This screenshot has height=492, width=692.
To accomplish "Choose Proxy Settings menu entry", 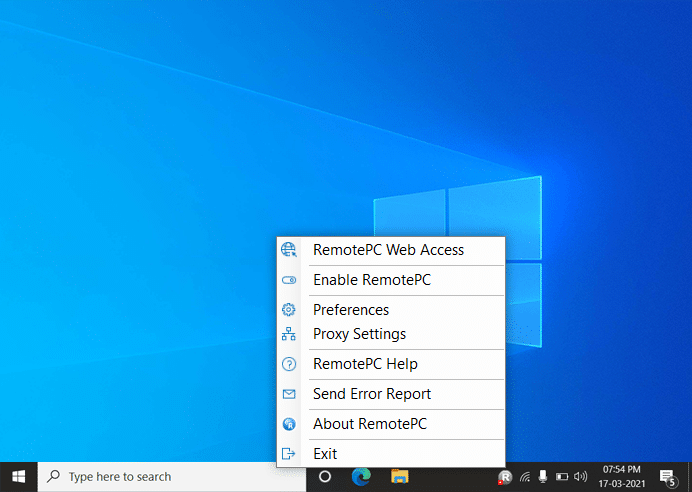I will (391, 334).
